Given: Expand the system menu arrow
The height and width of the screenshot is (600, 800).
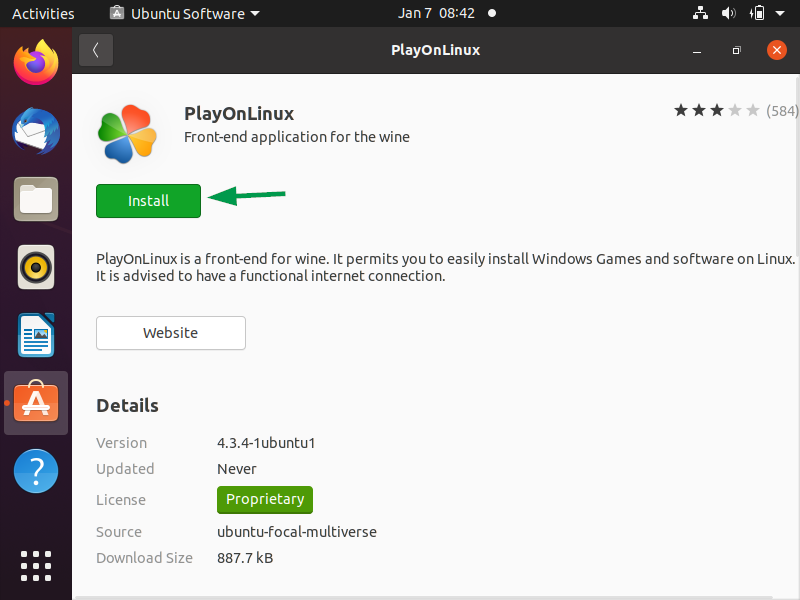Looking at the screenshot, I should (x=780, y=13).
